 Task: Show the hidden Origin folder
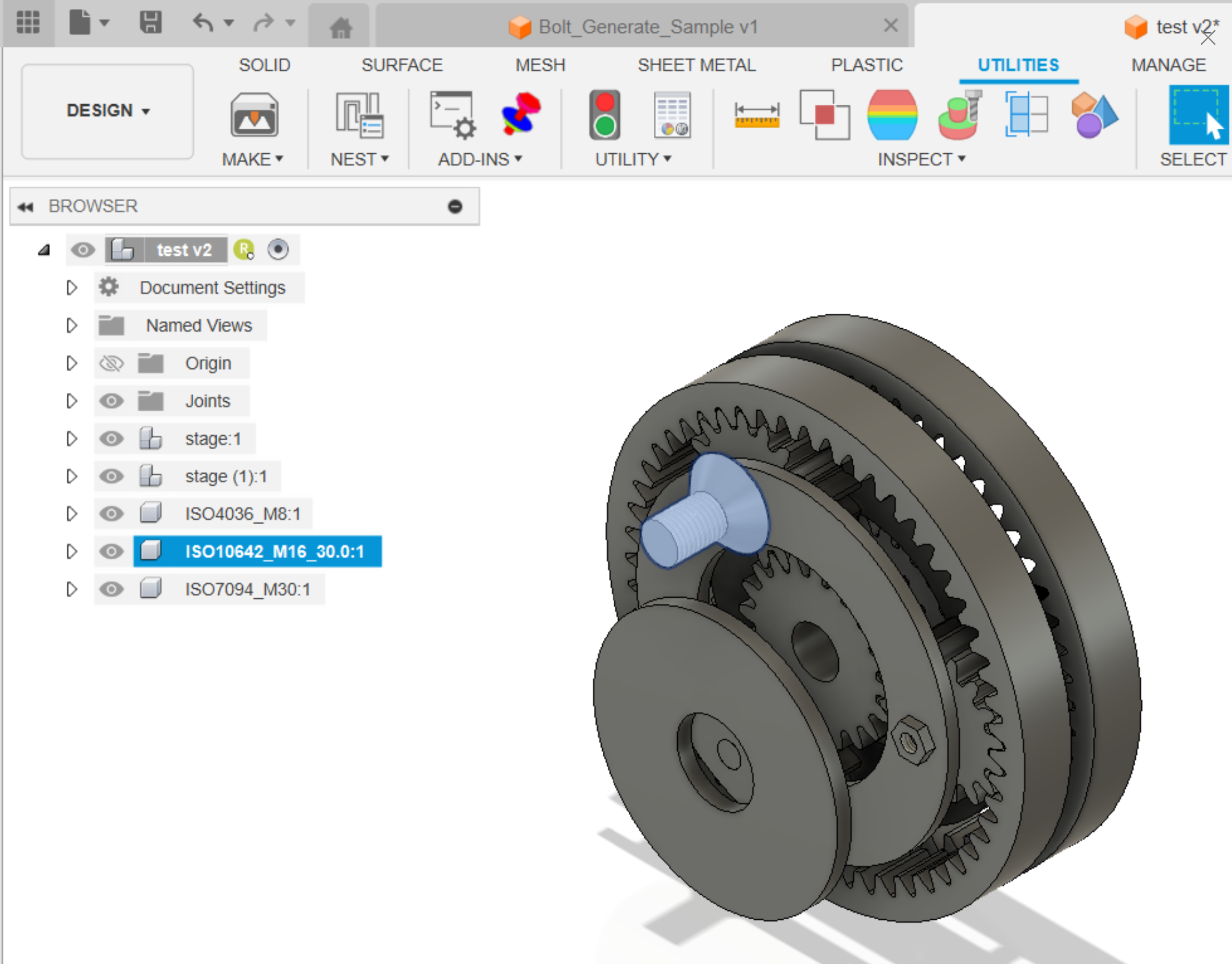[x=111, y=364]
